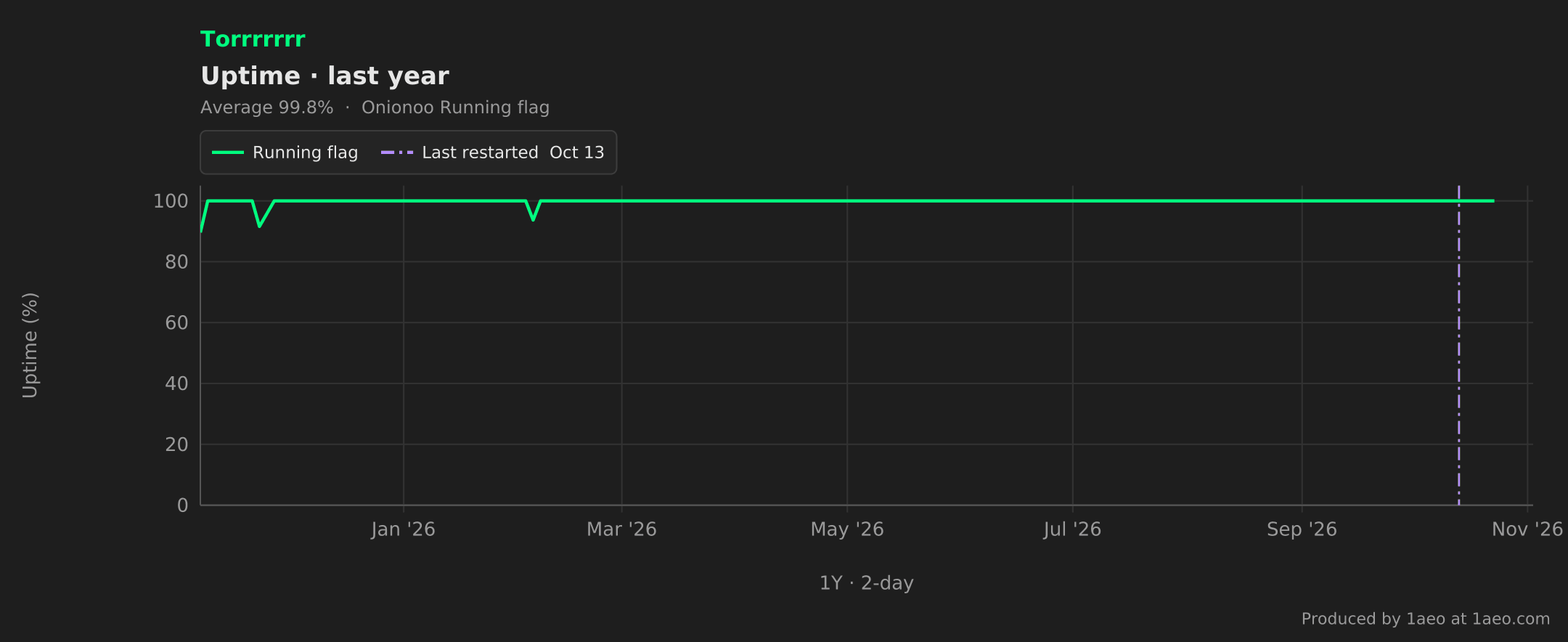
Task: Click the '1Y · 2-day' x-axis caption
Action: [x=867, y=583]
